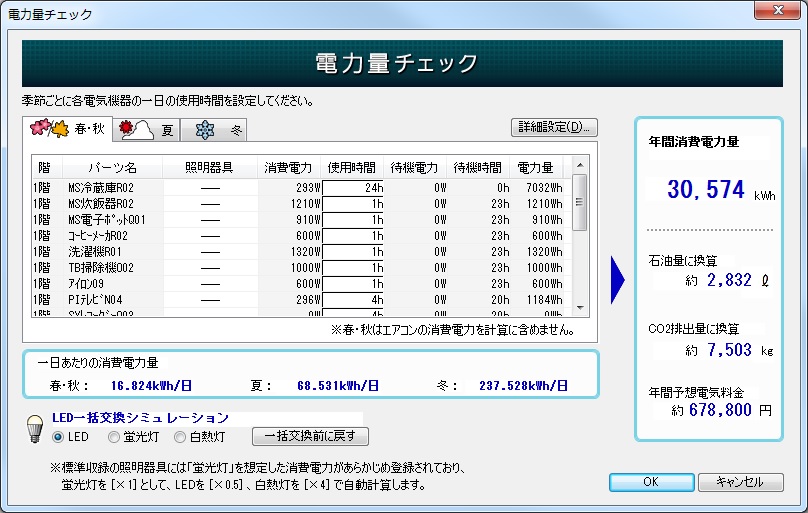The height and width of the screenshot is (513, 808).
Task: Click the list scrollbar up arrow
Action: 580,165
